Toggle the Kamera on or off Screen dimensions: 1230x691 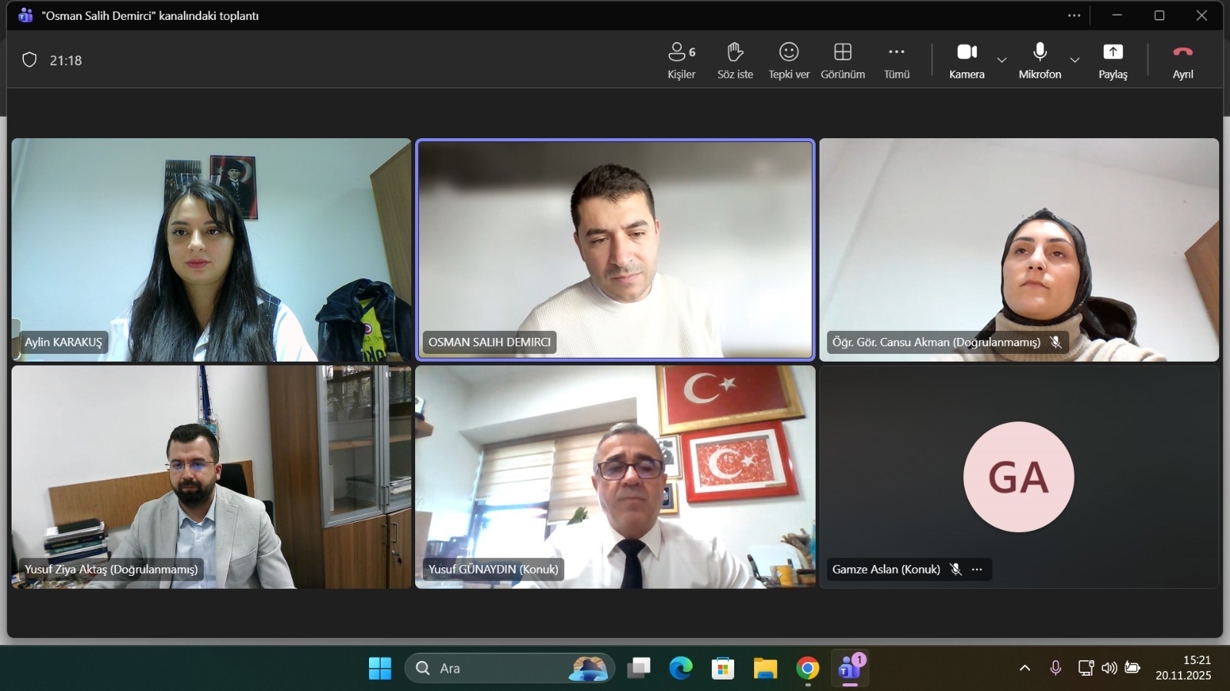click(x=966, y=60)
